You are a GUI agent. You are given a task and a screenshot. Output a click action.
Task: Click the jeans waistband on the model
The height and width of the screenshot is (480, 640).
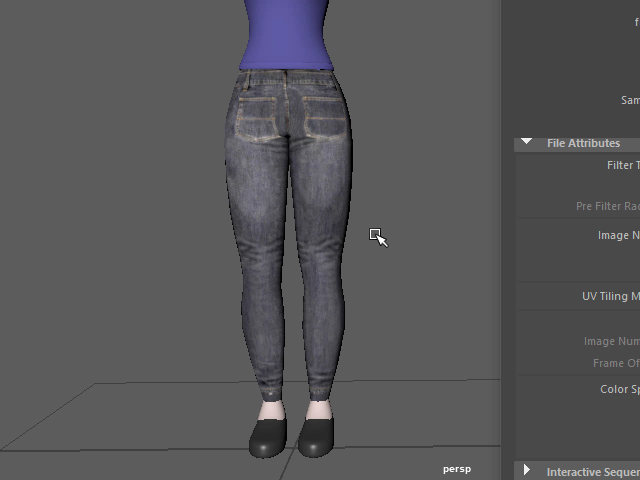tap(288, 76)
